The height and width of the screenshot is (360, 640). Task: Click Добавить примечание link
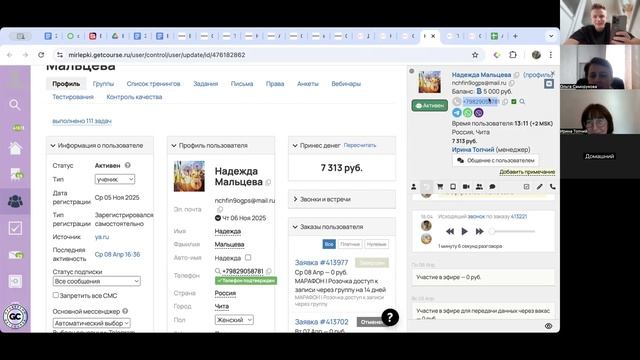click(x=527, y=172)
